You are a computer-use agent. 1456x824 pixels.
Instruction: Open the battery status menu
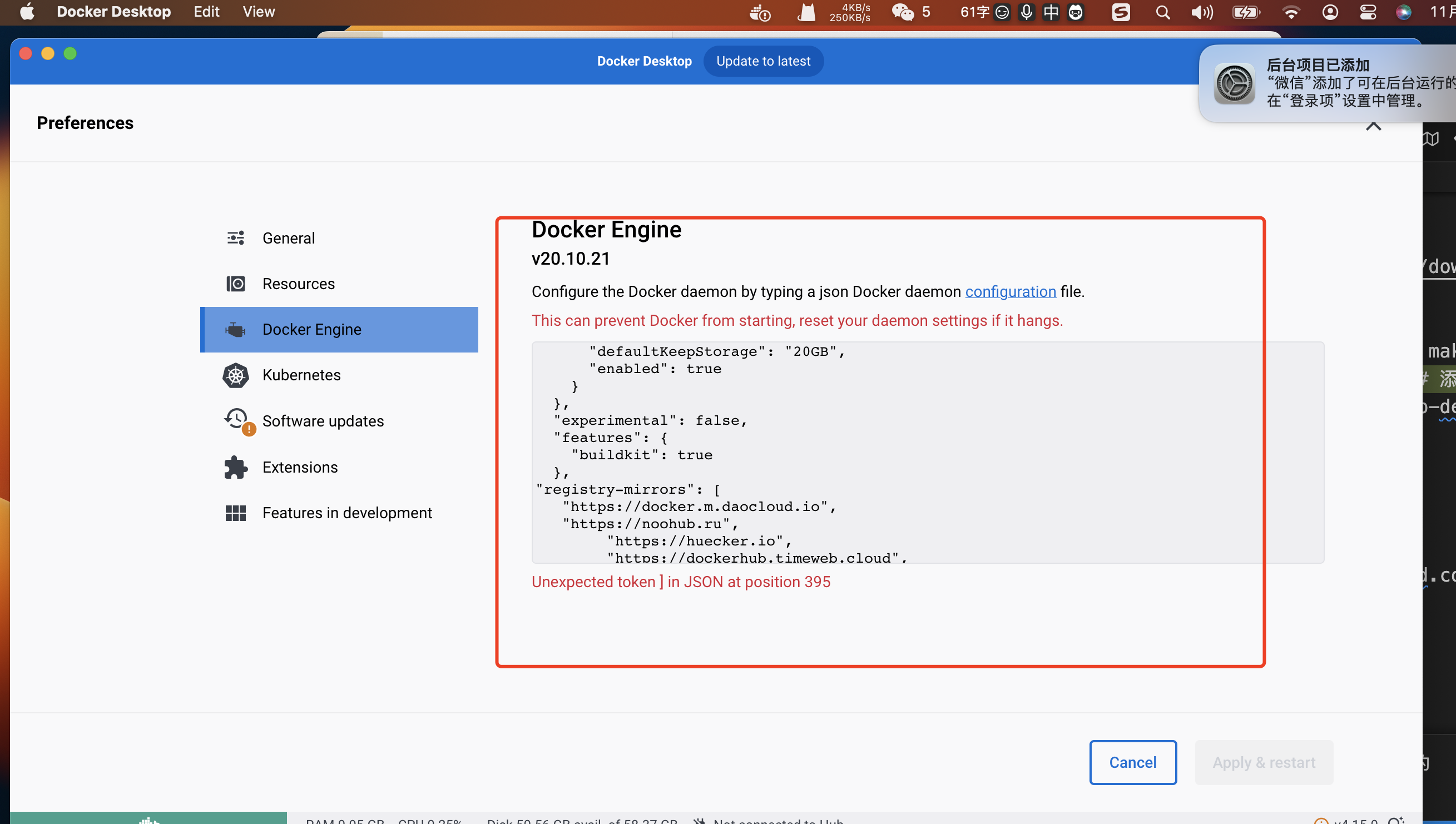pyautogui.click(x=1246, y=12)
